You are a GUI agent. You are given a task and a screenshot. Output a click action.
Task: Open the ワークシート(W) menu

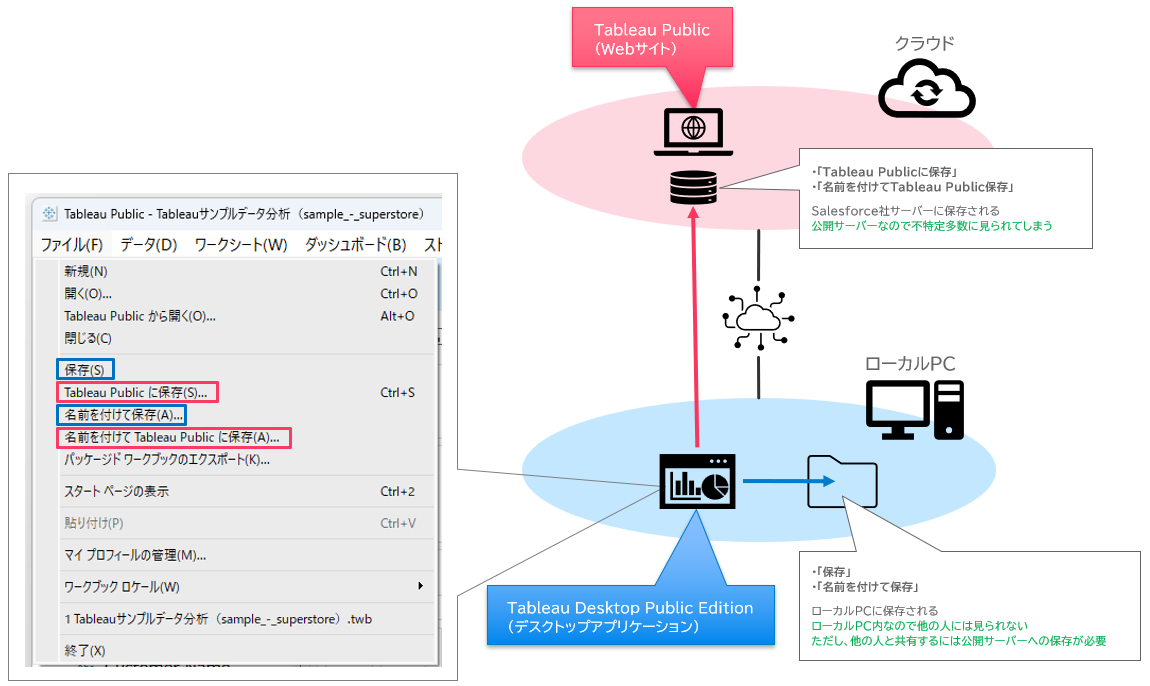point(240,245)
